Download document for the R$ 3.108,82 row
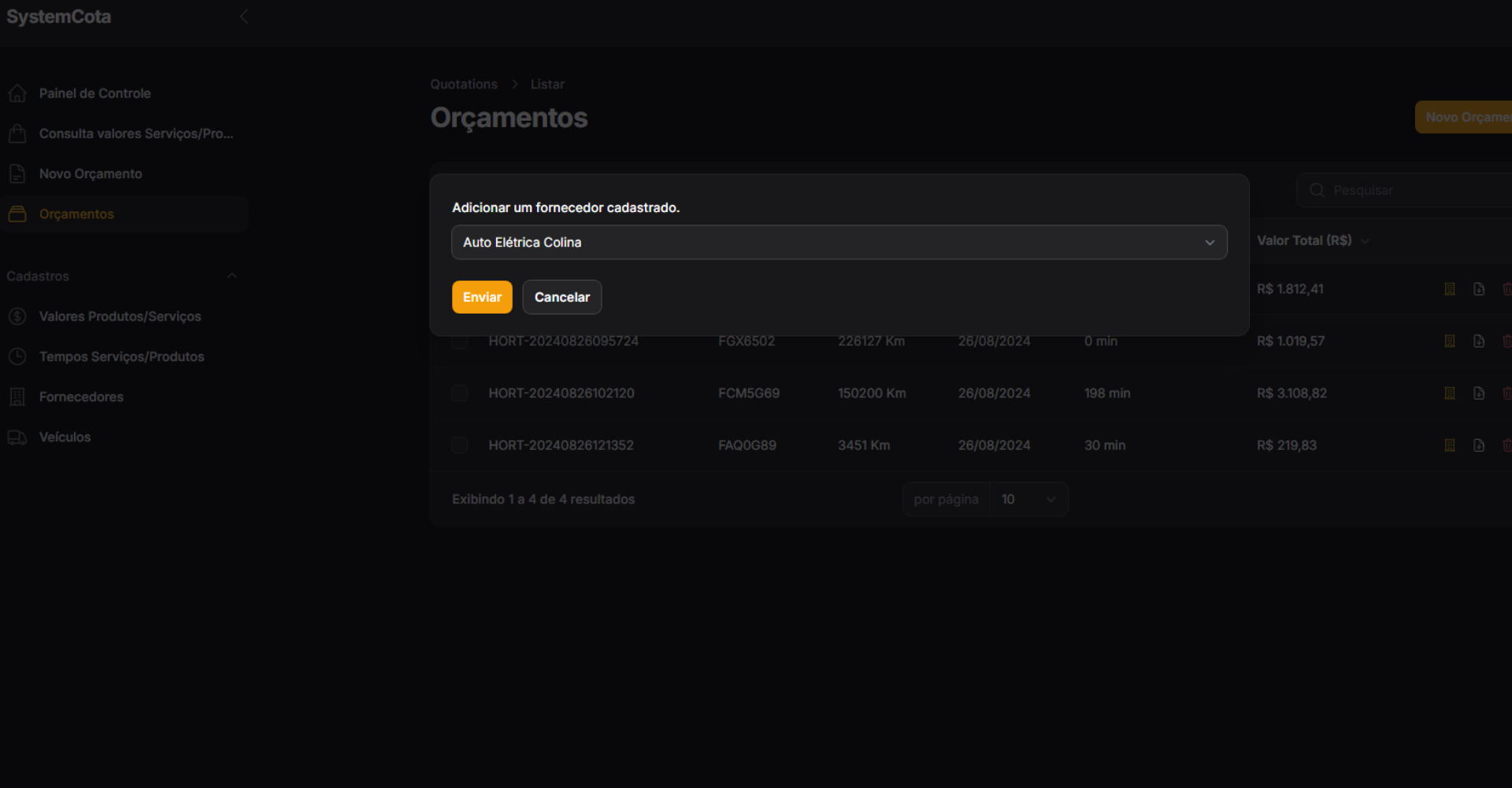This screenshot has height=788, width=1512. click(x=1479, y=393)
